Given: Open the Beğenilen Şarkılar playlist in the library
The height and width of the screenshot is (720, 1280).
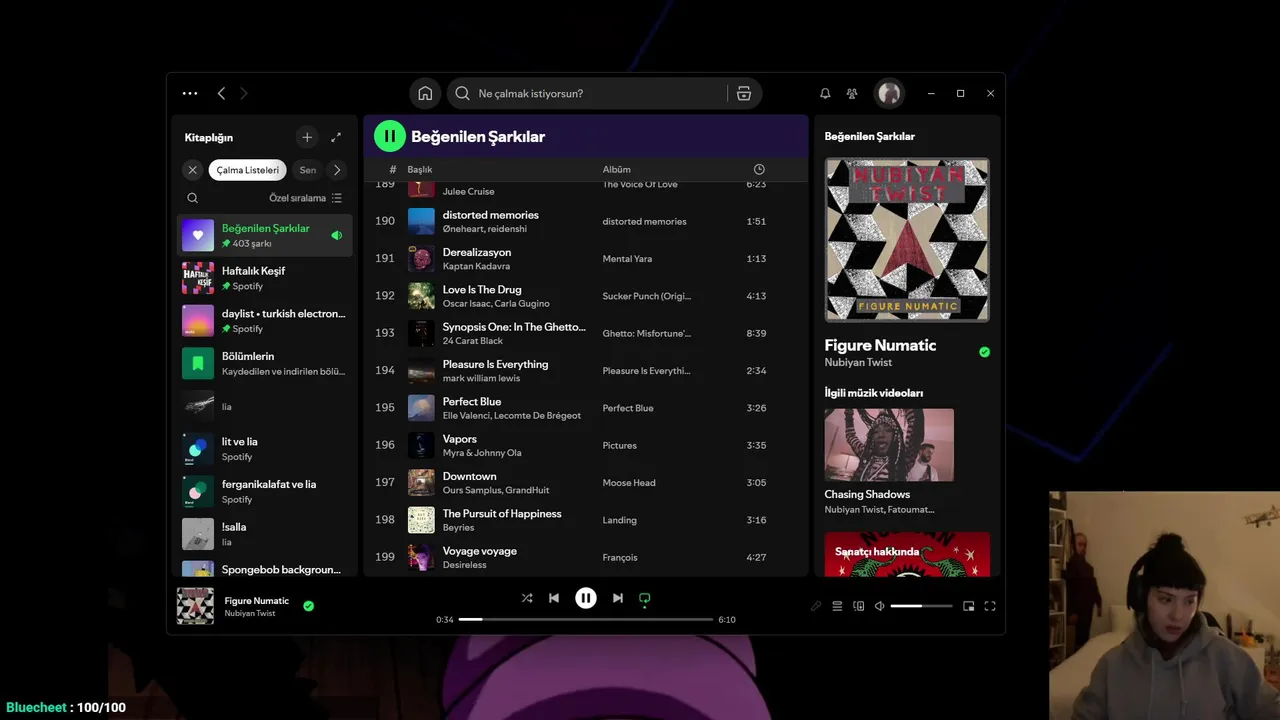Looking at the screenshot, I should pyautogui.click(x=265, y=235).
